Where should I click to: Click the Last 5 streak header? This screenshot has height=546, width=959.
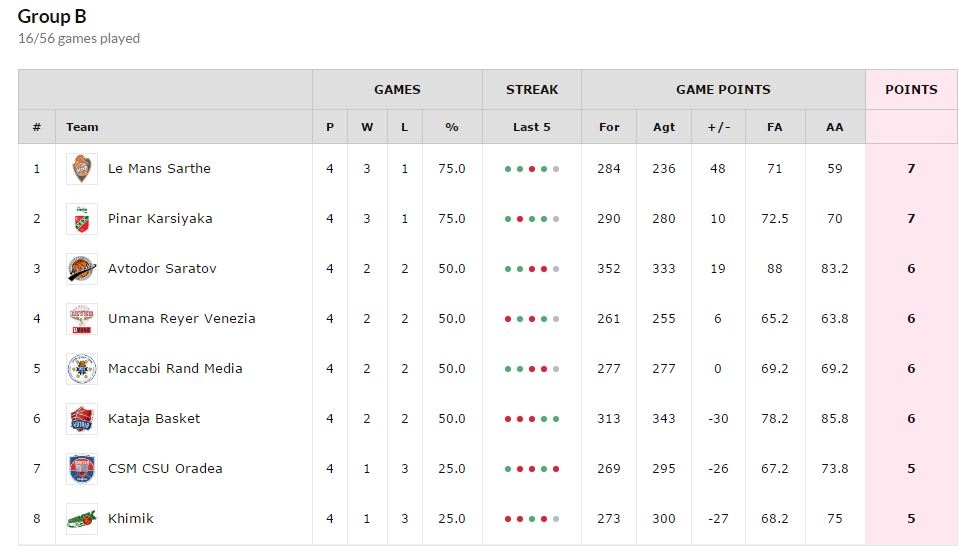[x=531, y=127]
